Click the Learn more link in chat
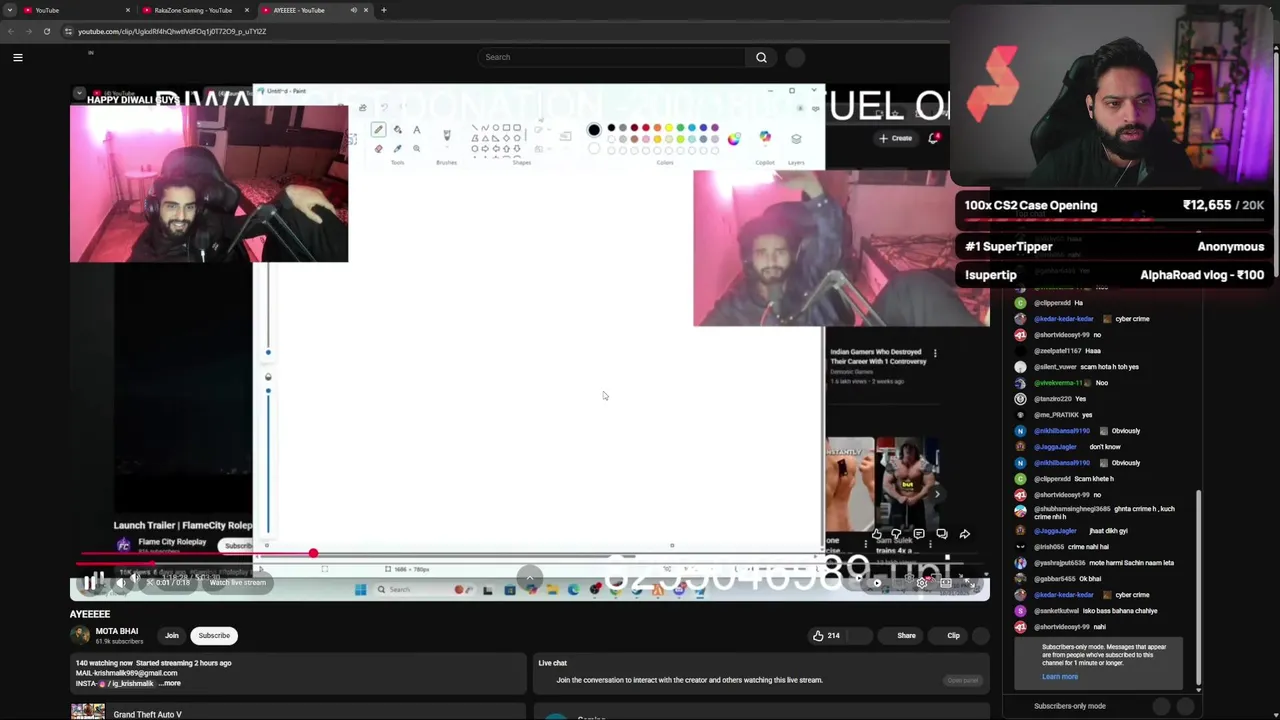This screenshot has width=1280, height=720. tap(1060, 677)
